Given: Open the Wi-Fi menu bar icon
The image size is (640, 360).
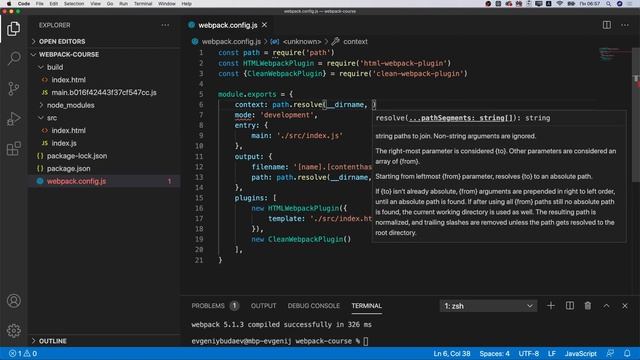Looking at the screenshot, I should 560,4.
